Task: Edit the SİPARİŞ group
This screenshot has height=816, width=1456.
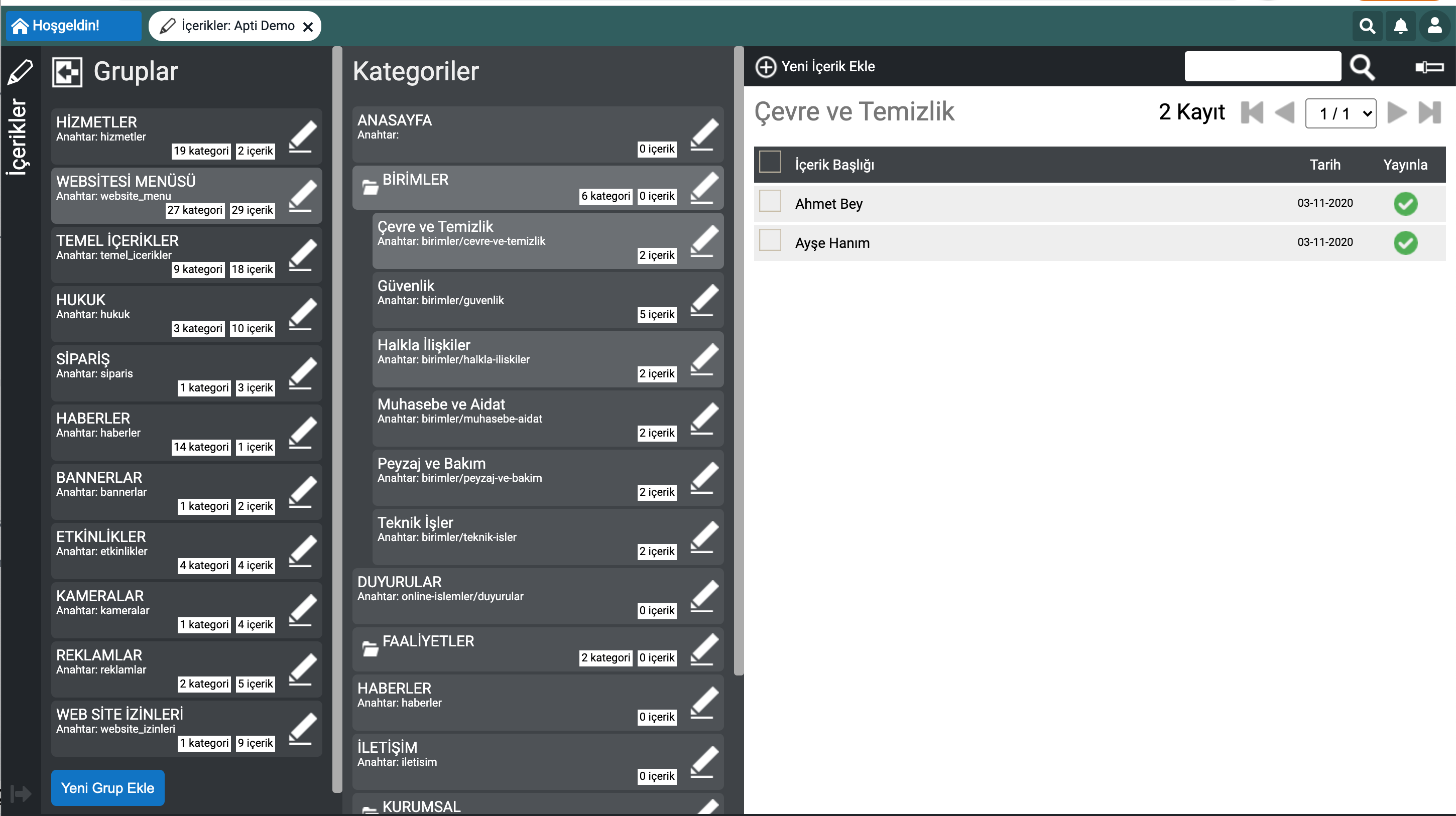Action: (303, 373)
